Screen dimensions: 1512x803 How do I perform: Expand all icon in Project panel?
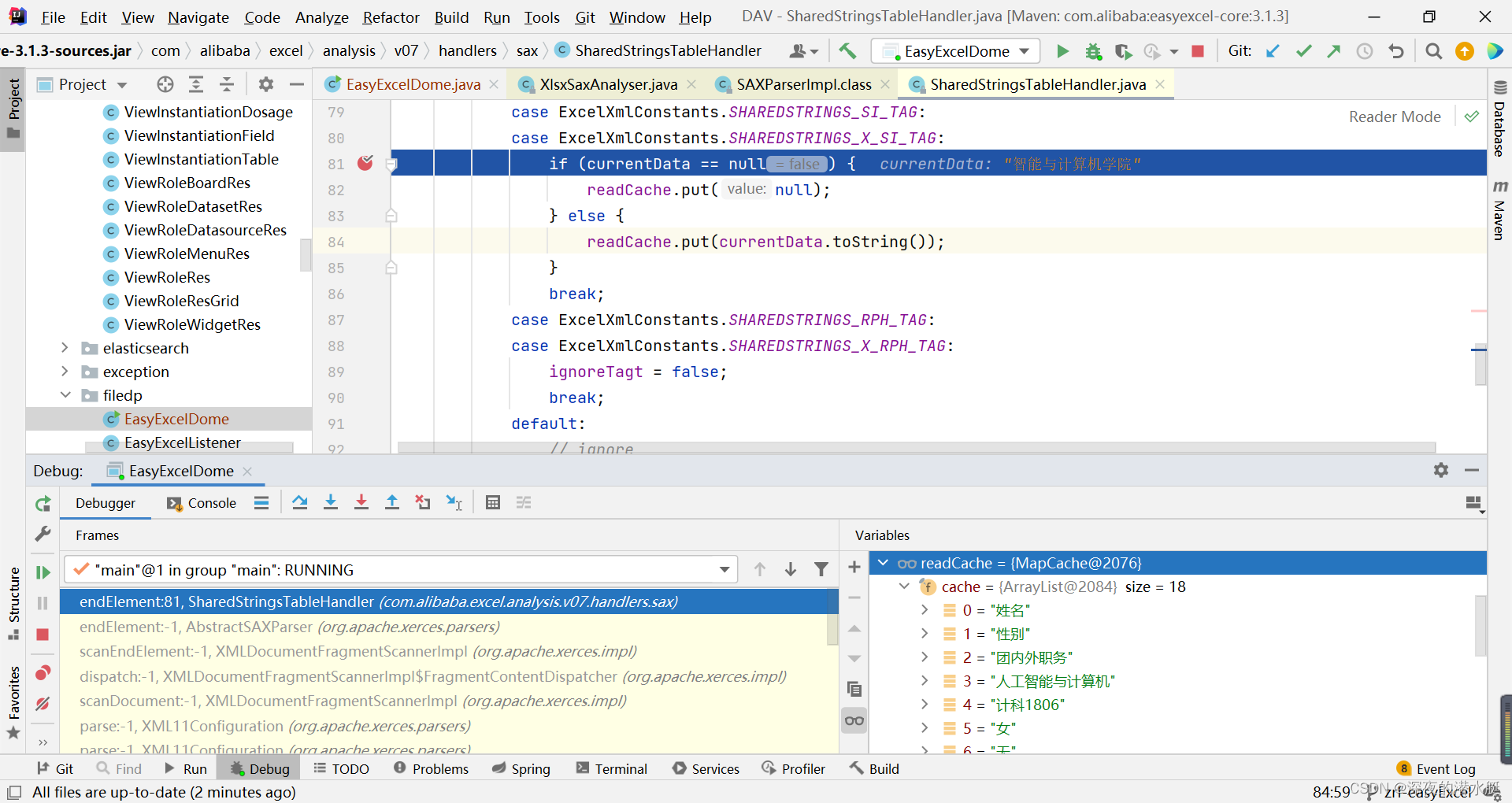pos(196,84)
